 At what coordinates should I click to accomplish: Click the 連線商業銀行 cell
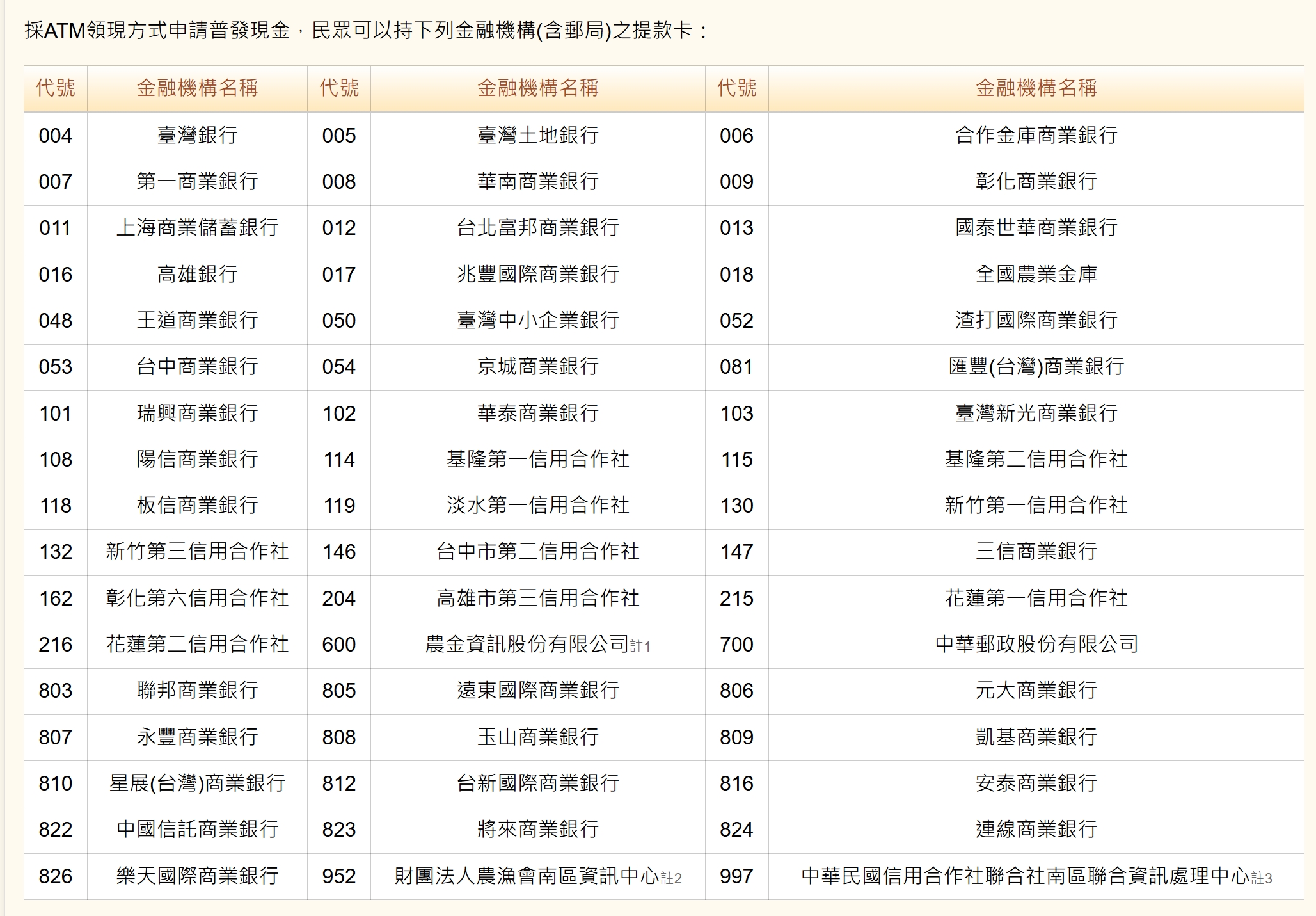pos(1036,830)
